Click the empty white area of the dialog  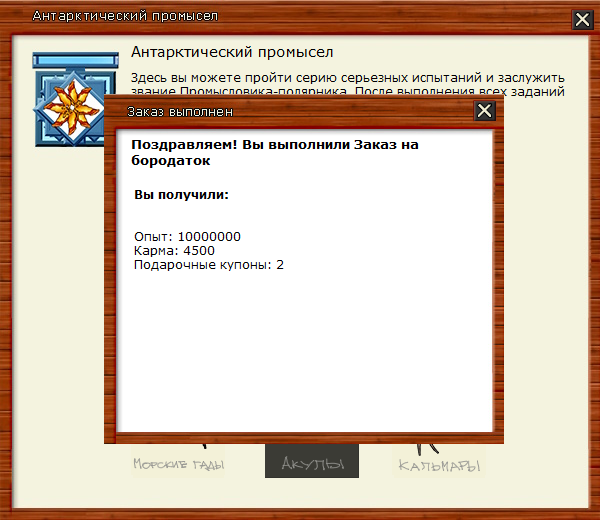coord(300,350)
